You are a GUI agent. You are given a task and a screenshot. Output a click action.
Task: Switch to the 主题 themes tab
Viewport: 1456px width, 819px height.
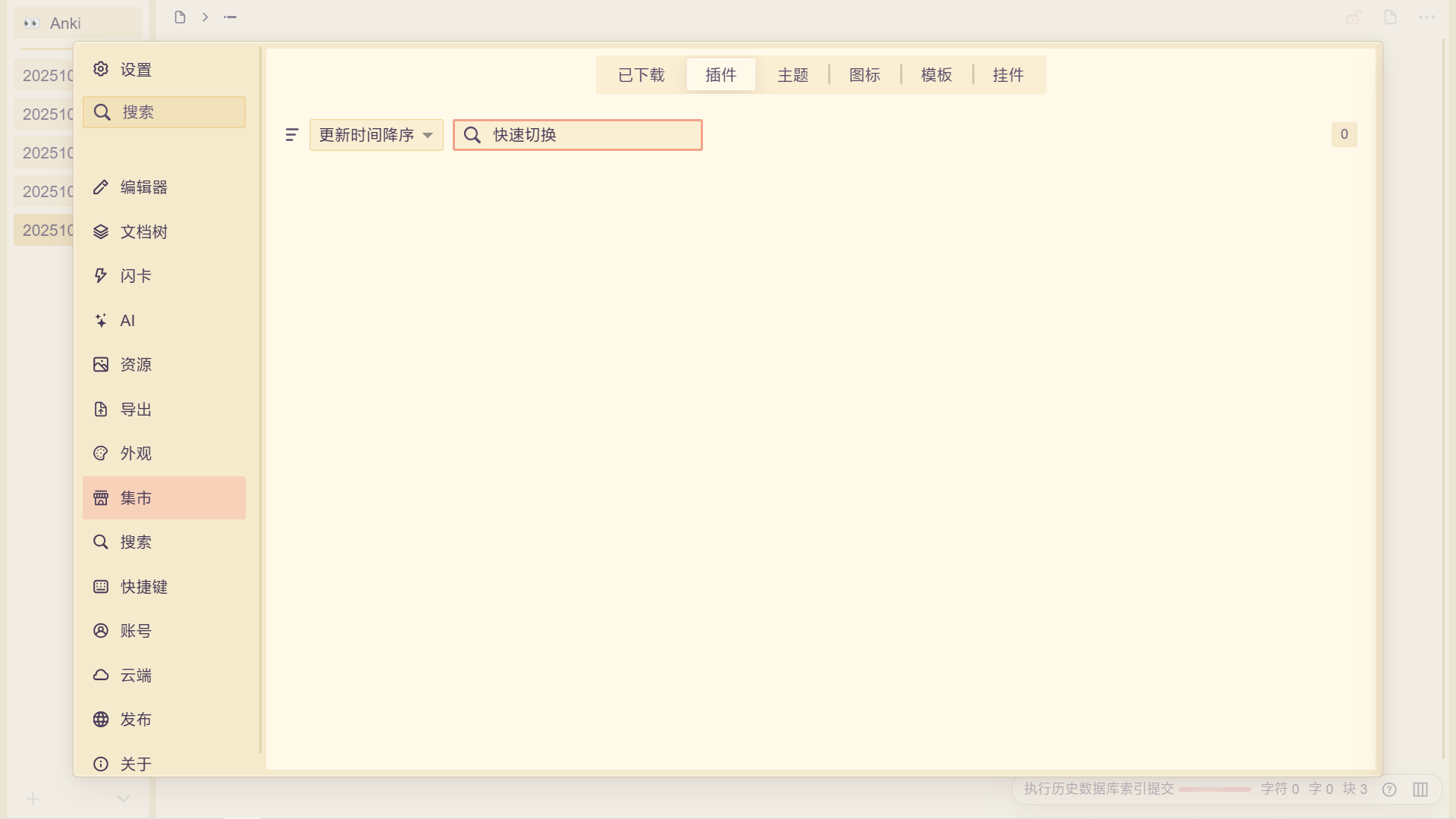point(792,75)
